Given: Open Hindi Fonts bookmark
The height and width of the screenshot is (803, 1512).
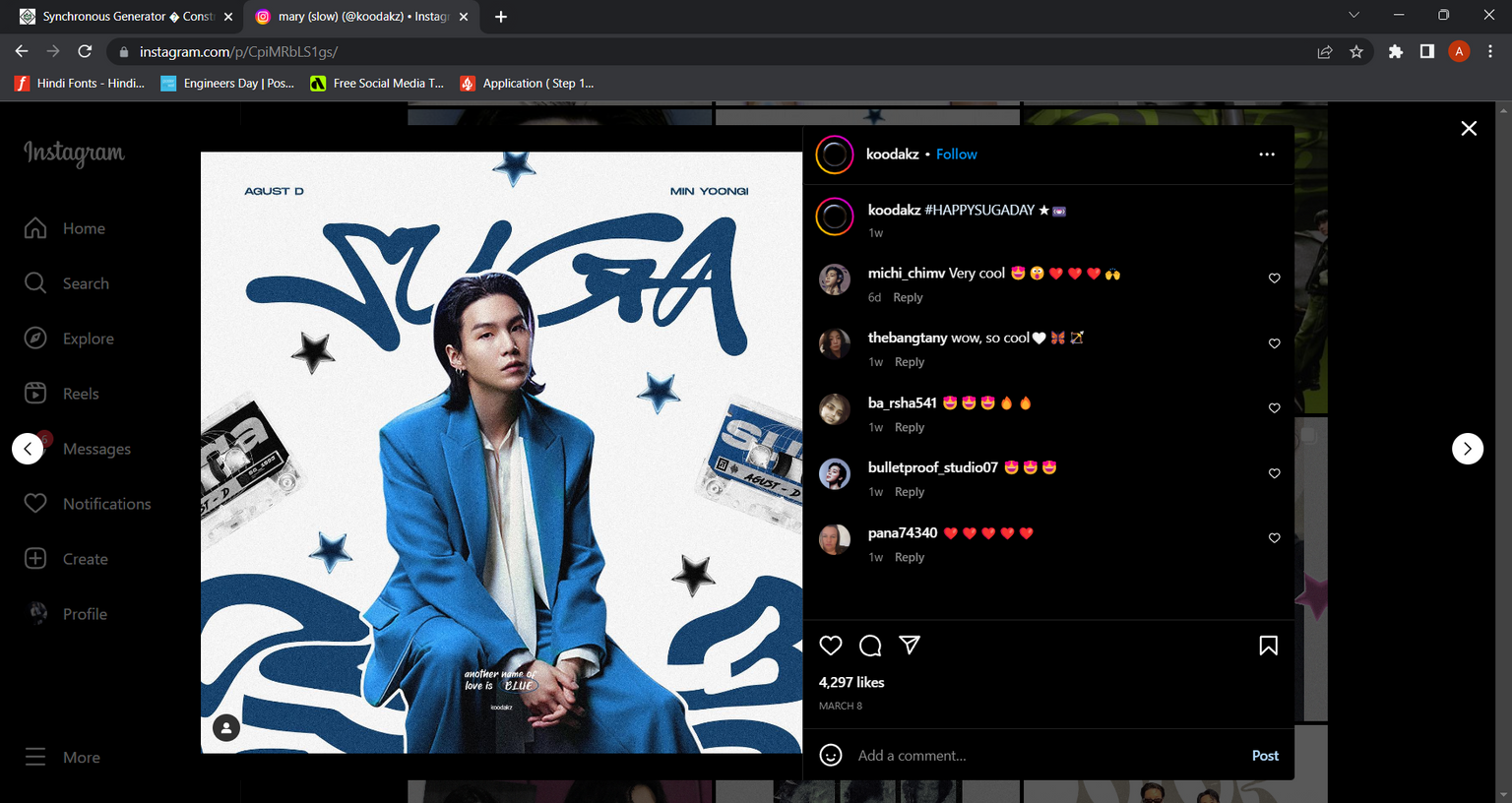Looking at the screenshot, I should 80,84.
